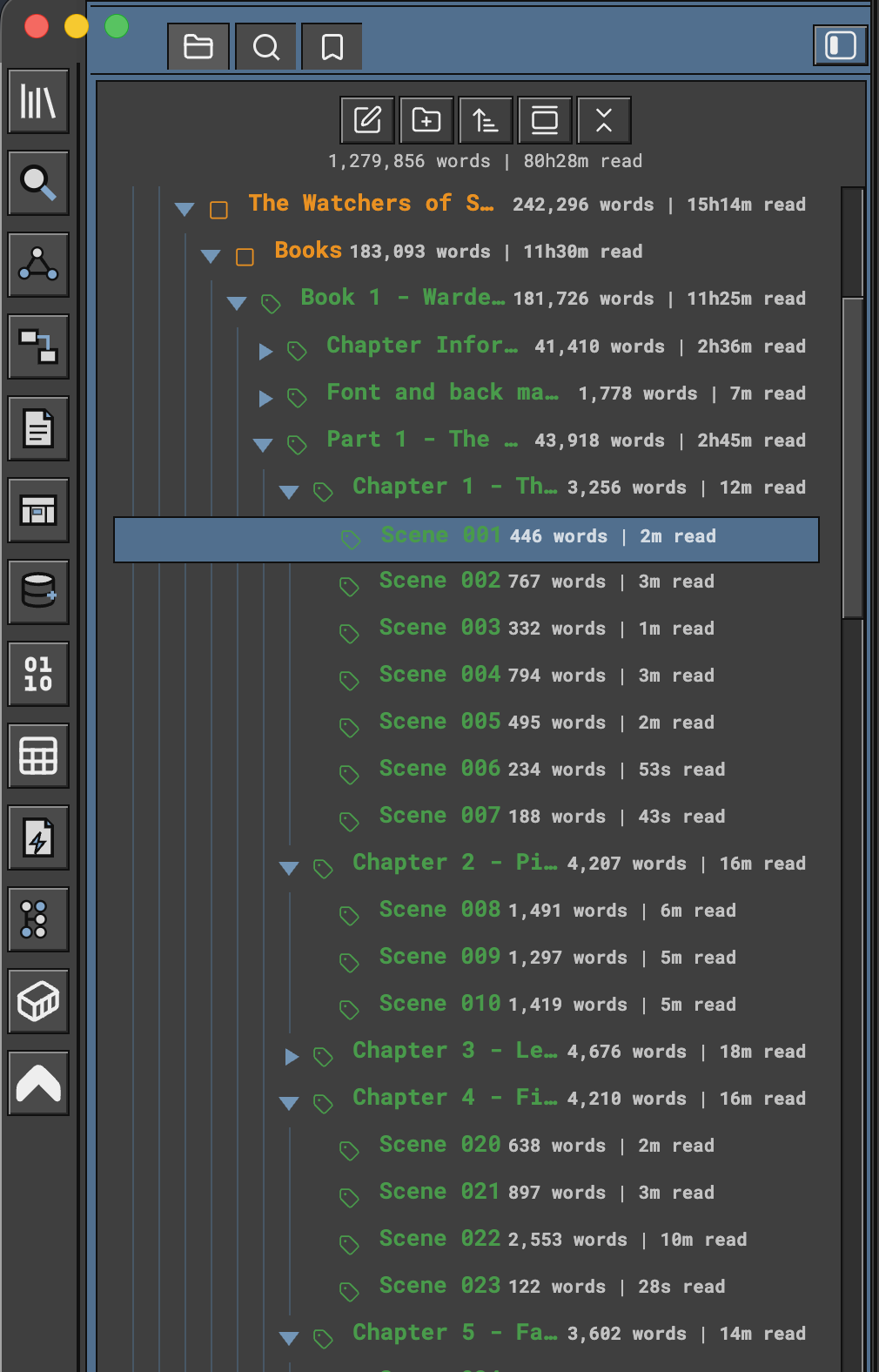
Task: Click the sort order toolbar button
Action: [x=486, y=120]
